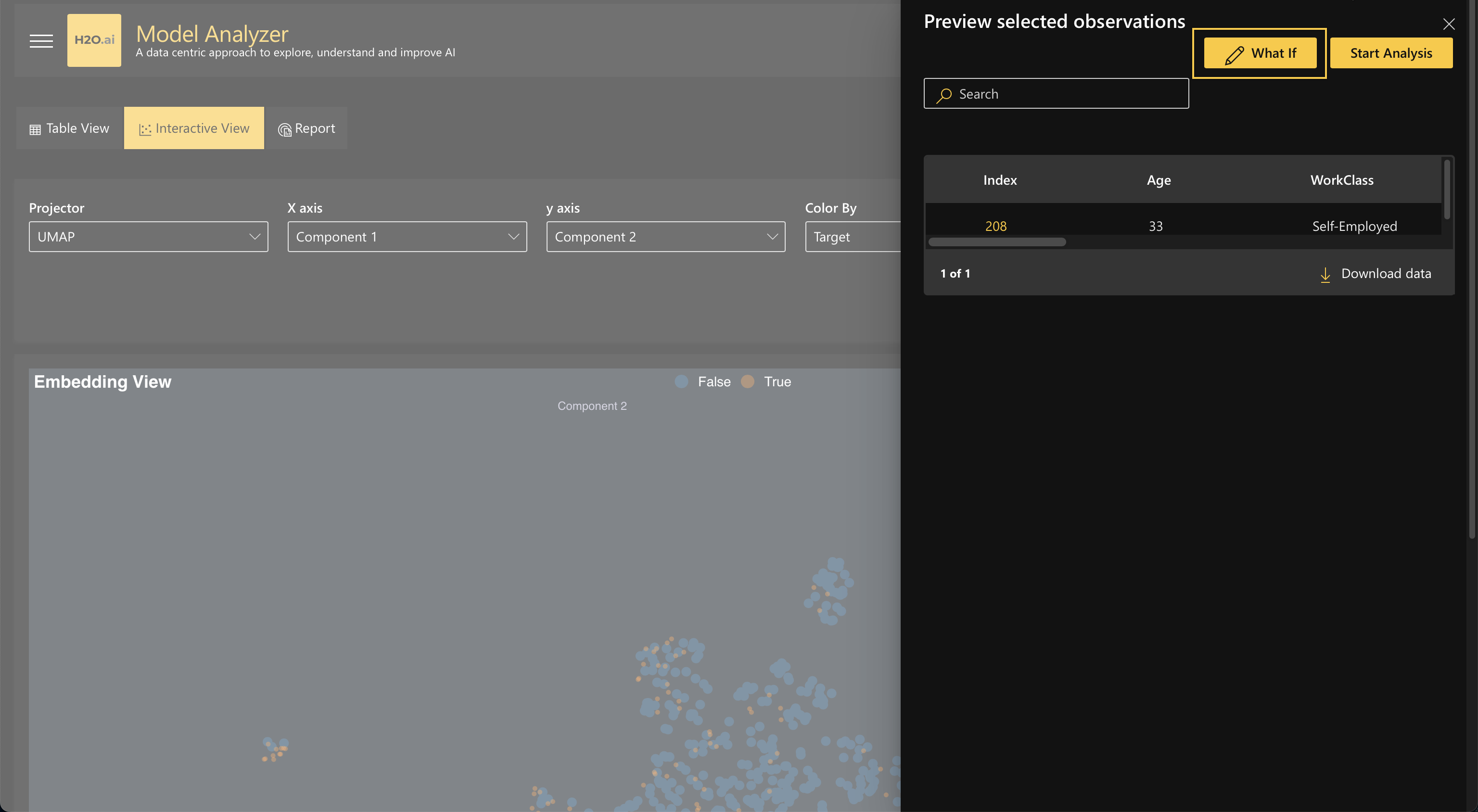Open the y axis Component 2 dropdown
1478x812 pixels.
tap(665, 236)
